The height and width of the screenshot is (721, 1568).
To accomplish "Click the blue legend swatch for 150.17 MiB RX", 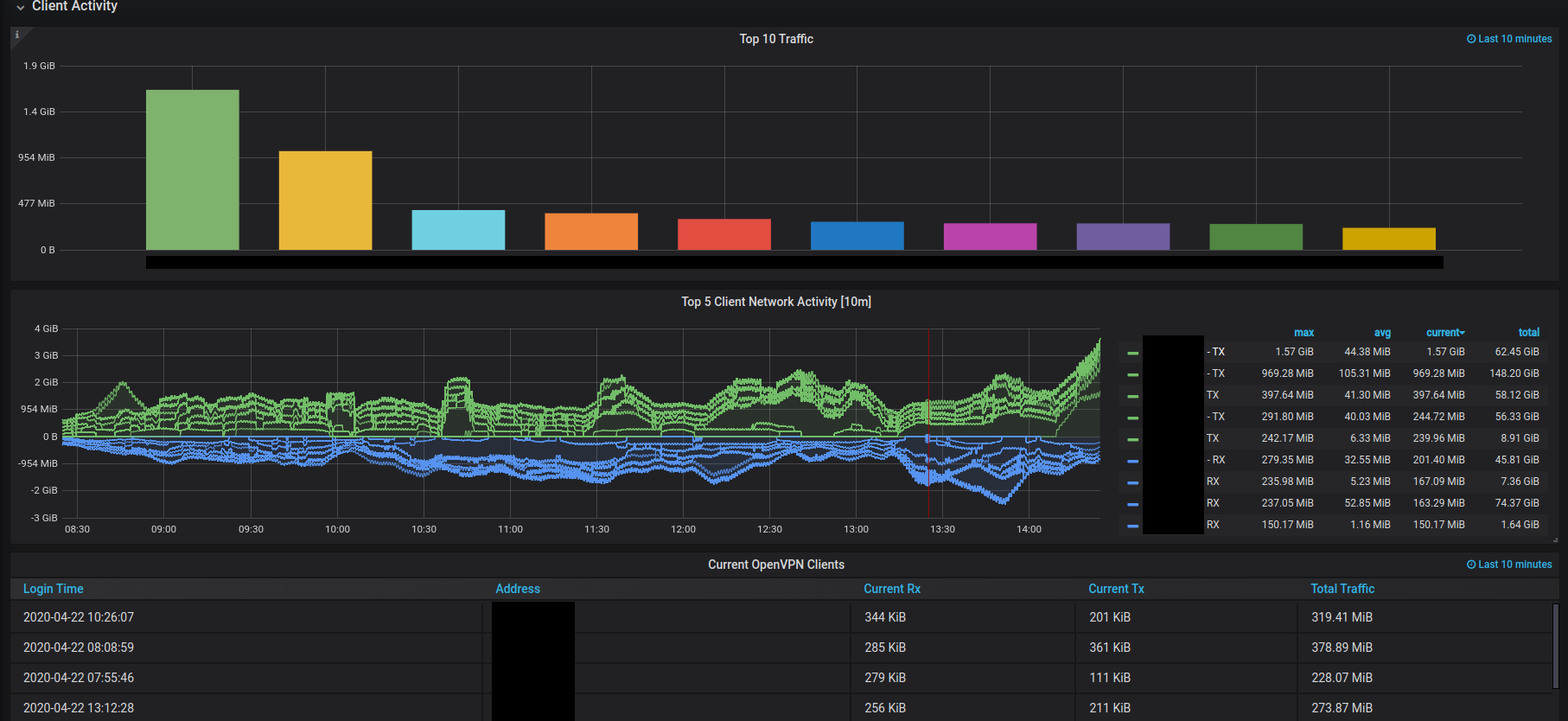I will click(x=1133, y=526).
